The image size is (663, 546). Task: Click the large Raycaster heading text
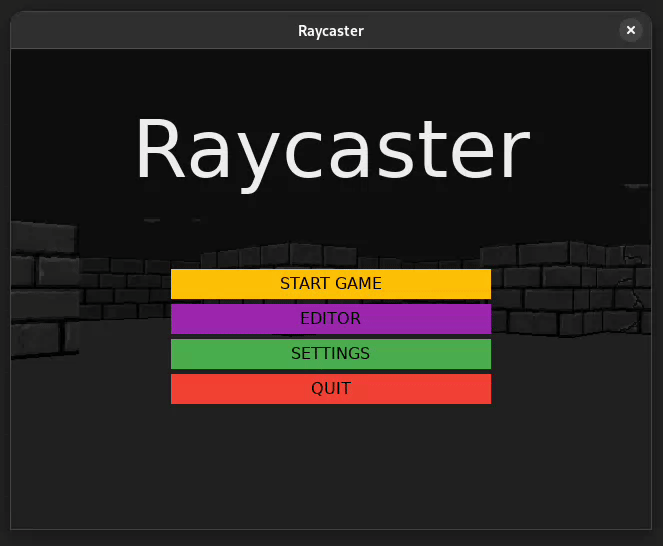pyautogui.click(x=331, y=150)
